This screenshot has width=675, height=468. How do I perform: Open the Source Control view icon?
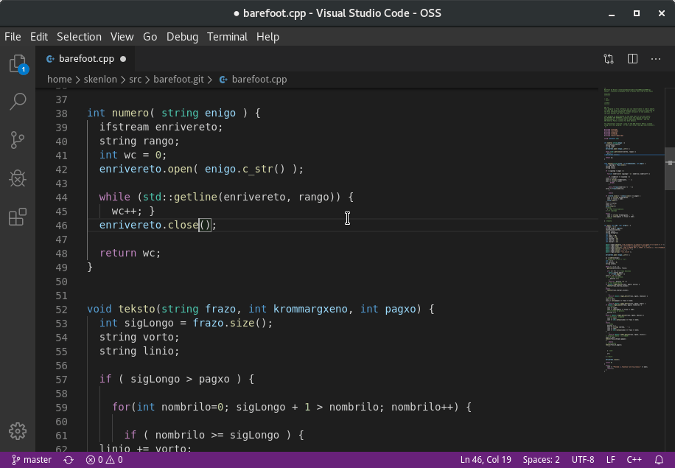[x=17, y=139]
